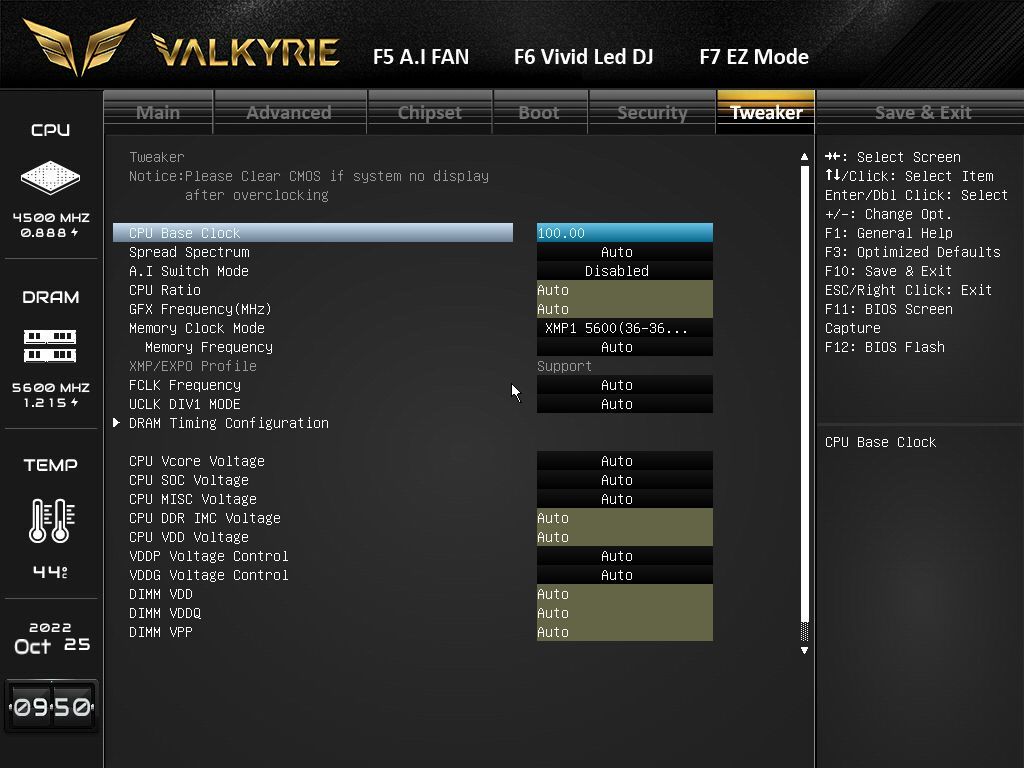Select the Memory Frequency label
Viewport: 1024px width, 768px height.
click(x=209, y=347)
